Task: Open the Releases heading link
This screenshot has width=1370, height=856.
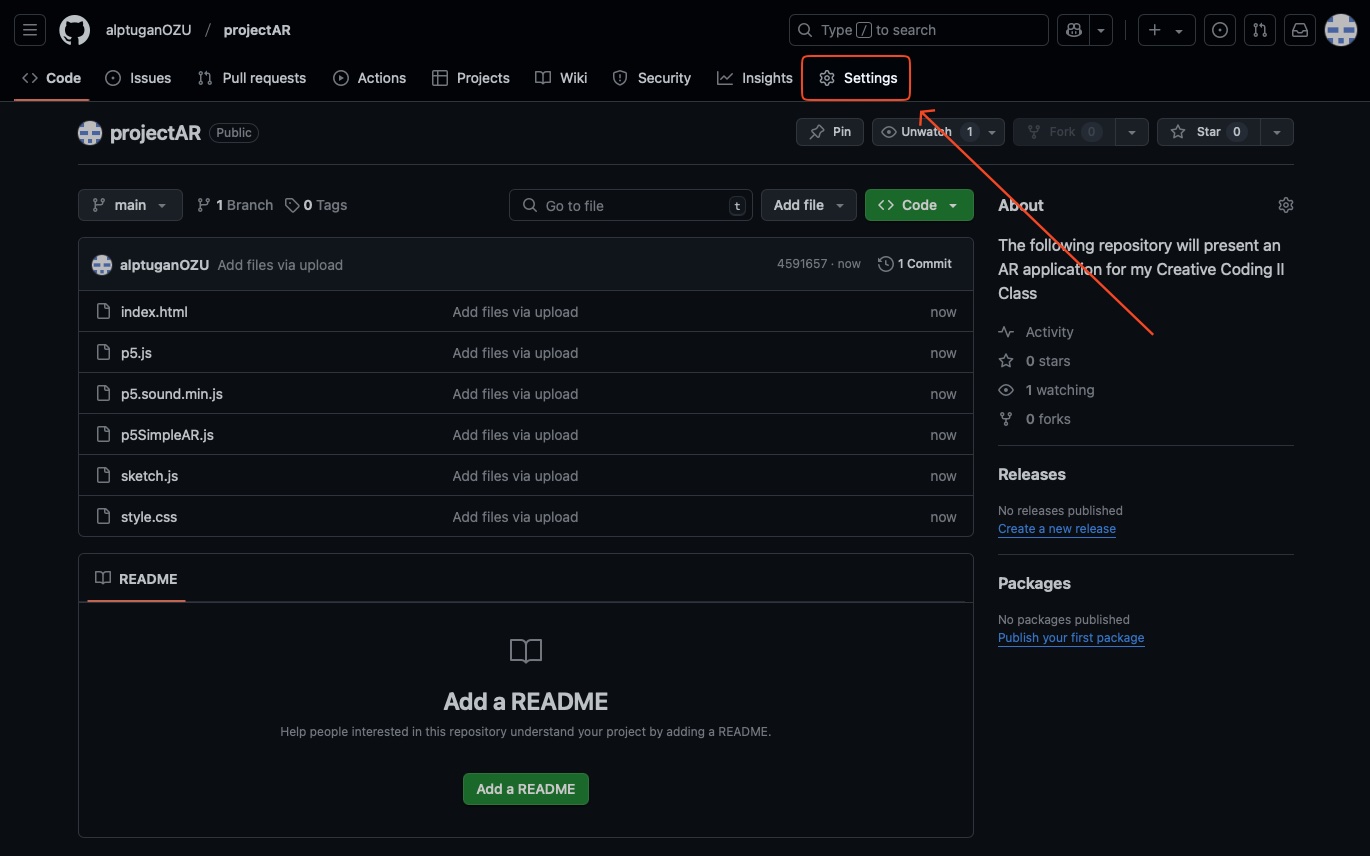Action: 1032,474
